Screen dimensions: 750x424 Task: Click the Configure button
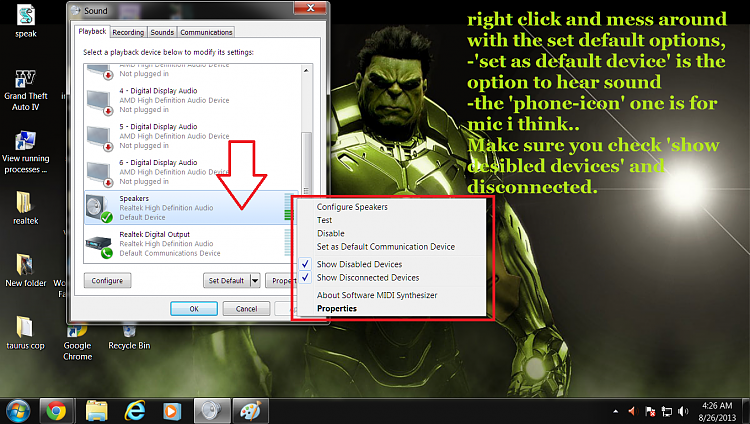pyautogui.click(x=107, y=280)
